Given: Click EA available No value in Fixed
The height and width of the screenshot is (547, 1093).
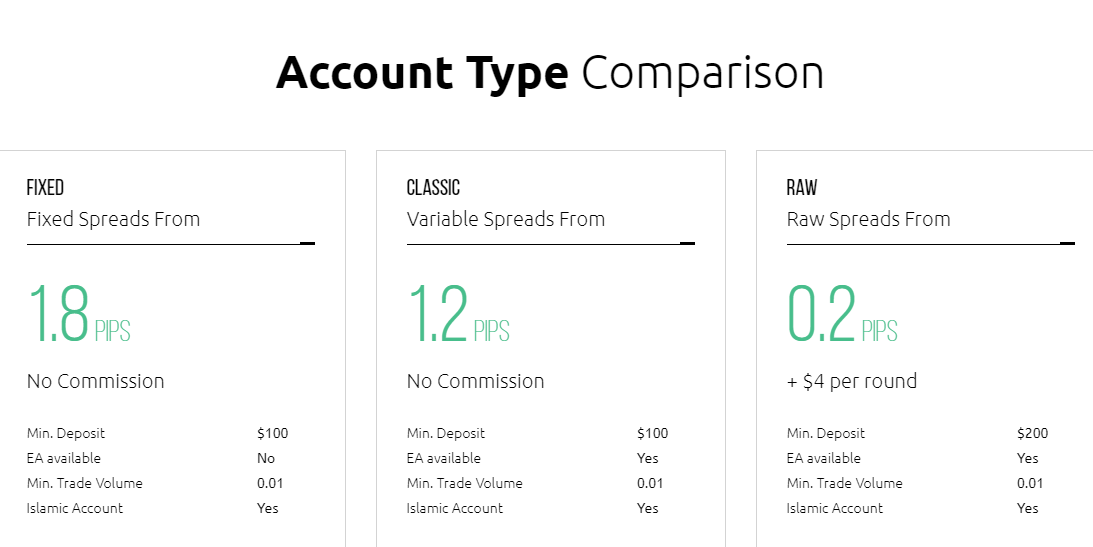Looking at the screenshot, I should (266, 458).
